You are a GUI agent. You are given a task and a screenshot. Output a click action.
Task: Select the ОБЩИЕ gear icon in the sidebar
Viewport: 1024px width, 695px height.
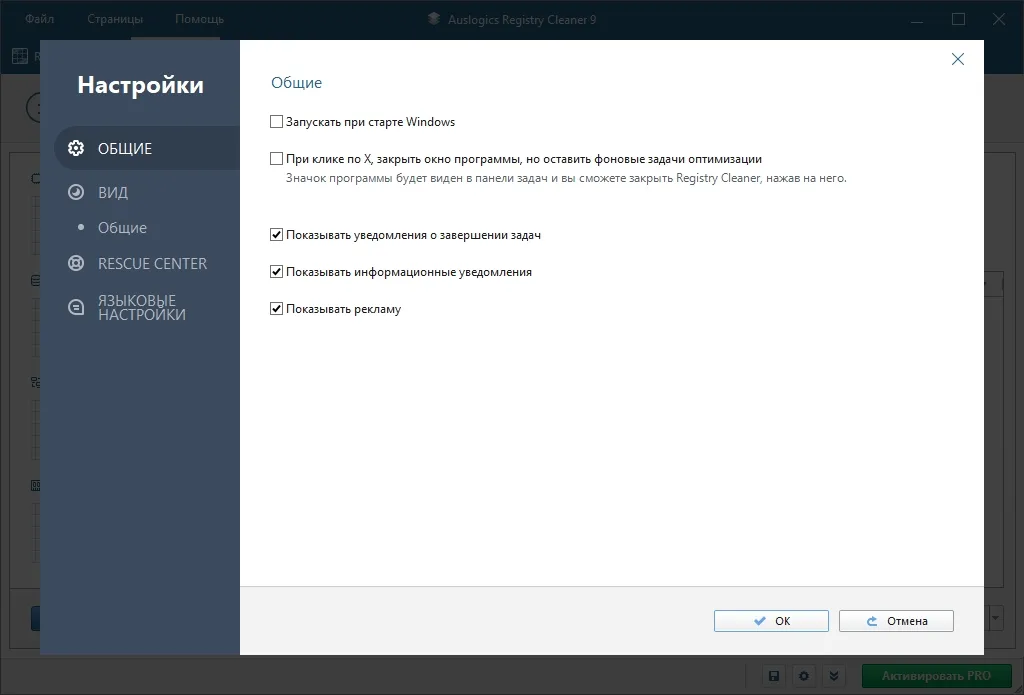(76, 148)
